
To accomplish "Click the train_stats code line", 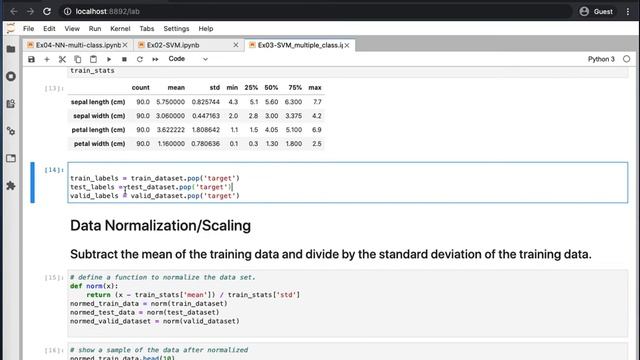I will (92, 71).
